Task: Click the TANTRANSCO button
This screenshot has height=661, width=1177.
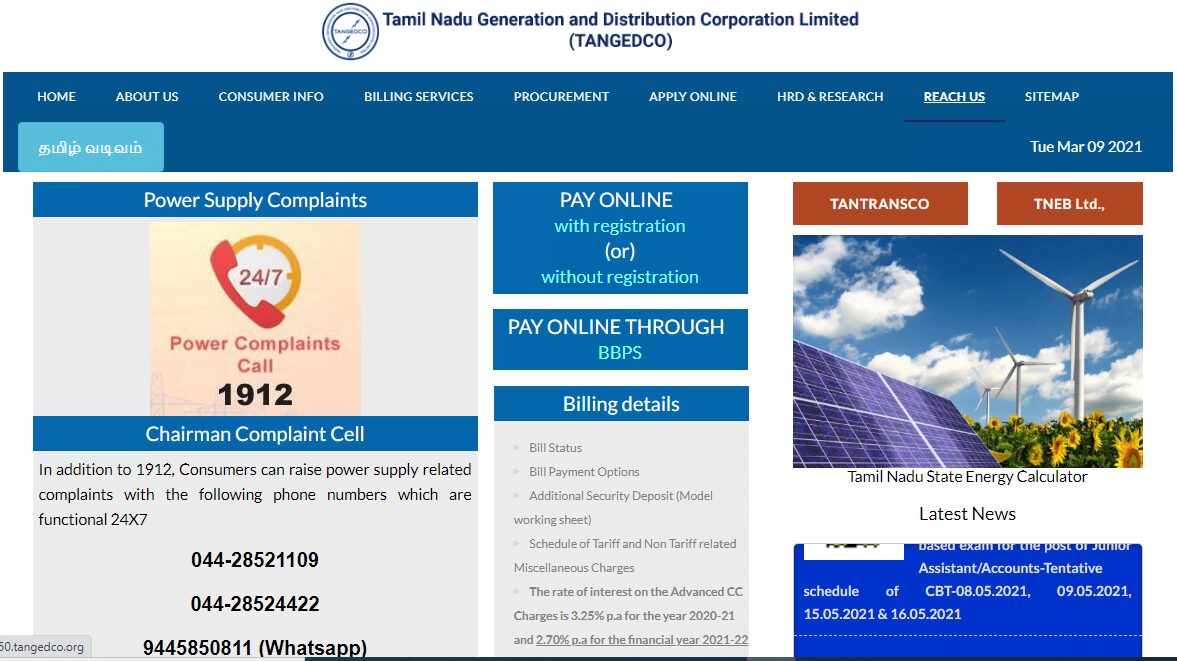Action: [879, 204]
